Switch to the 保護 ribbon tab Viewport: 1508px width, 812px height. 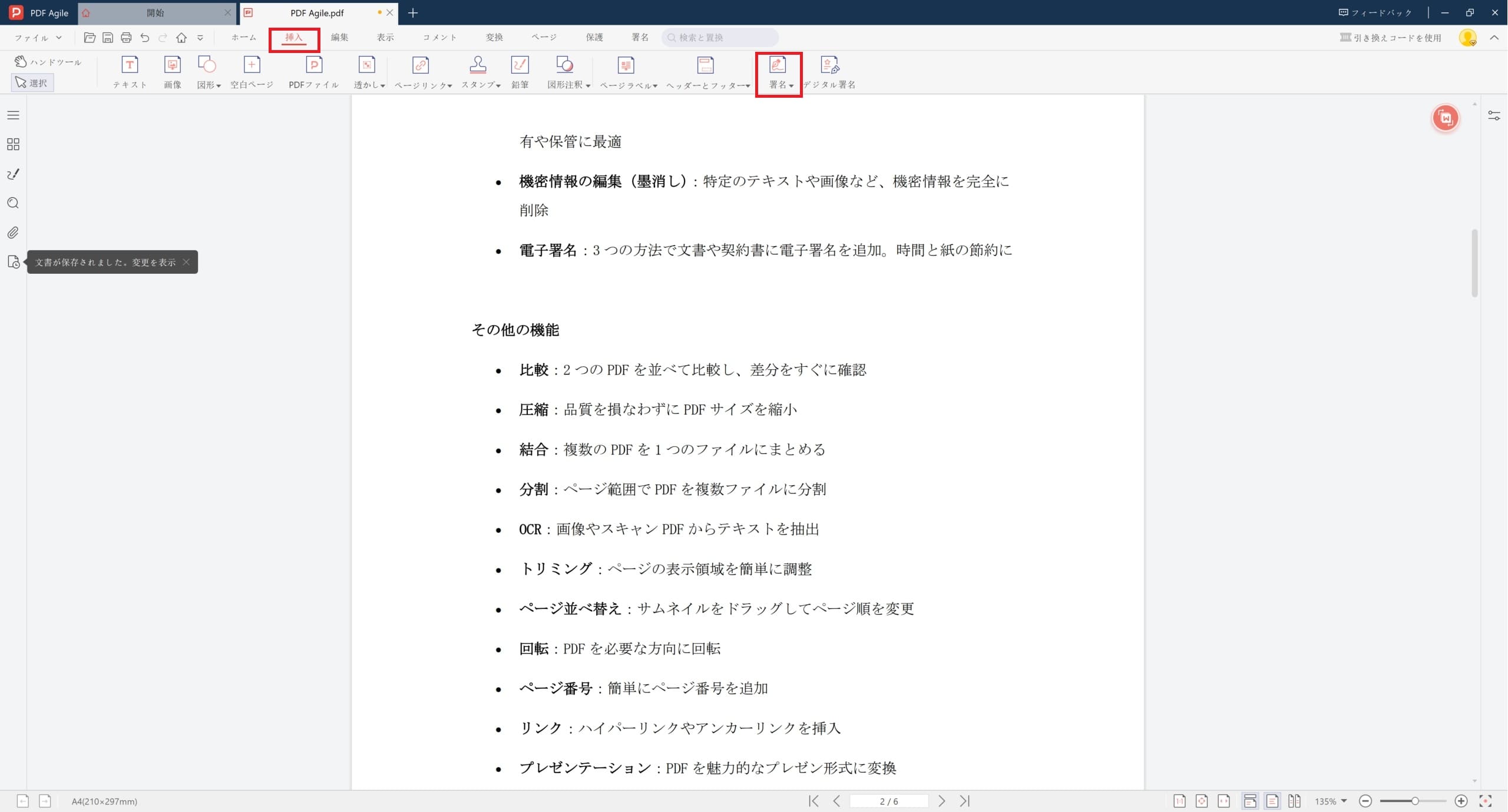pyautogui.click(x=594, y=37)
